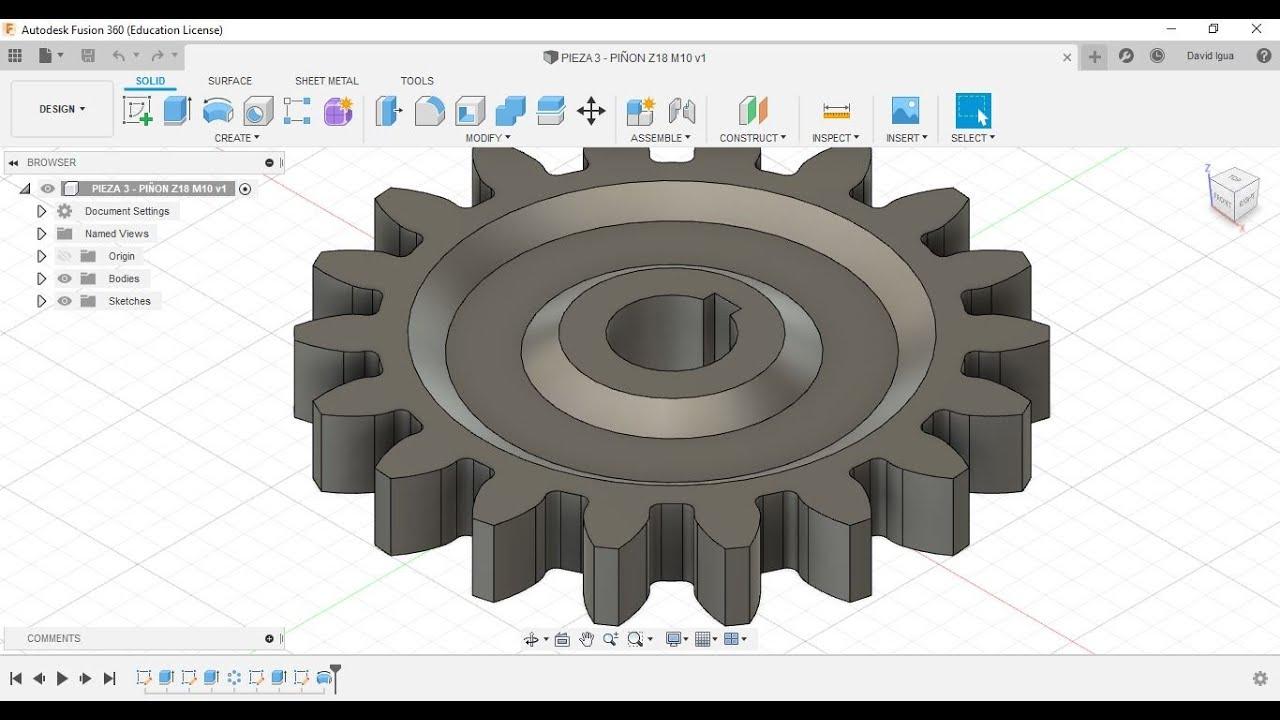Select the Create Sketch tool
Image resolution: width=1280 pixels, height=720 pixels.
(x=137, y=110)
